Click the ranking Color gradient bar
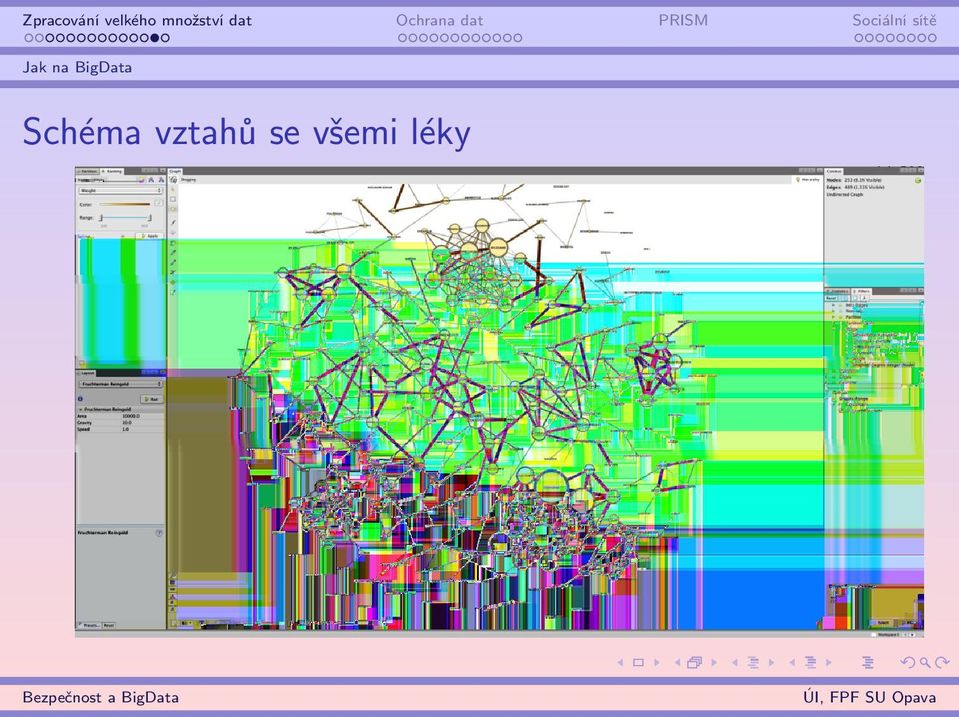This screenshot has height=717, width=959. click(x=125, y=204)
